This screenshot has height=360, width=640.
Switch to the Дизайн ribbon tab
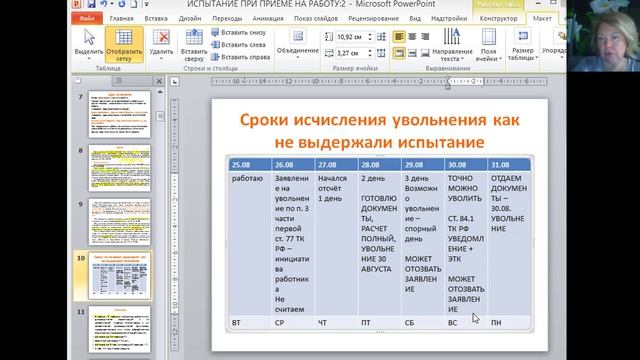190,18
